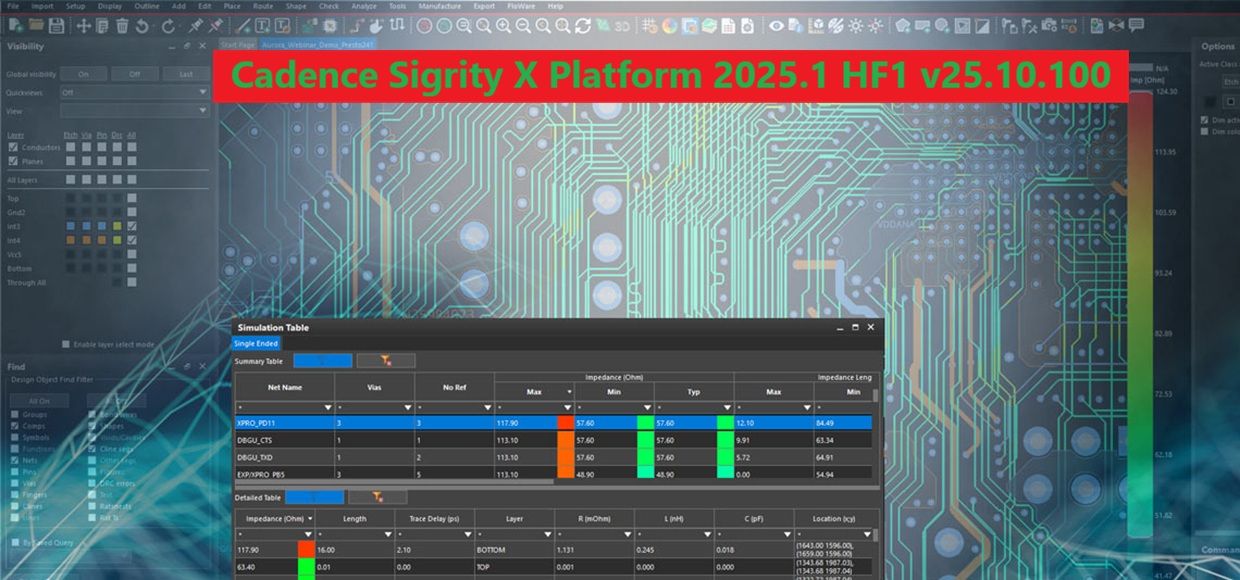Switch to the Start Page tab
The height and width of the screenshot is (580, 1240).
tap(238, 45)
